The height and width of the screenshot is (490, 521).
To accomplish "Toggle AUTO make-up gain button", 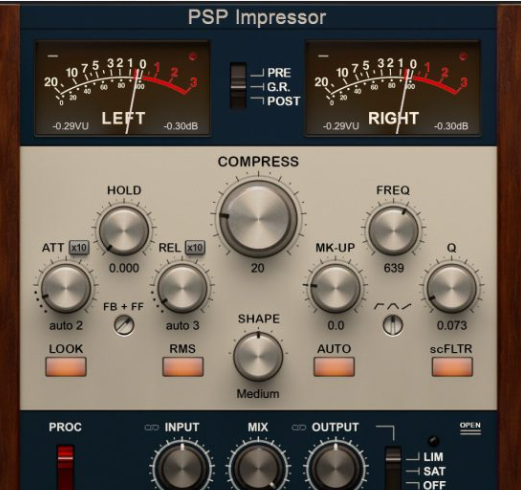I will pos(334,367).
